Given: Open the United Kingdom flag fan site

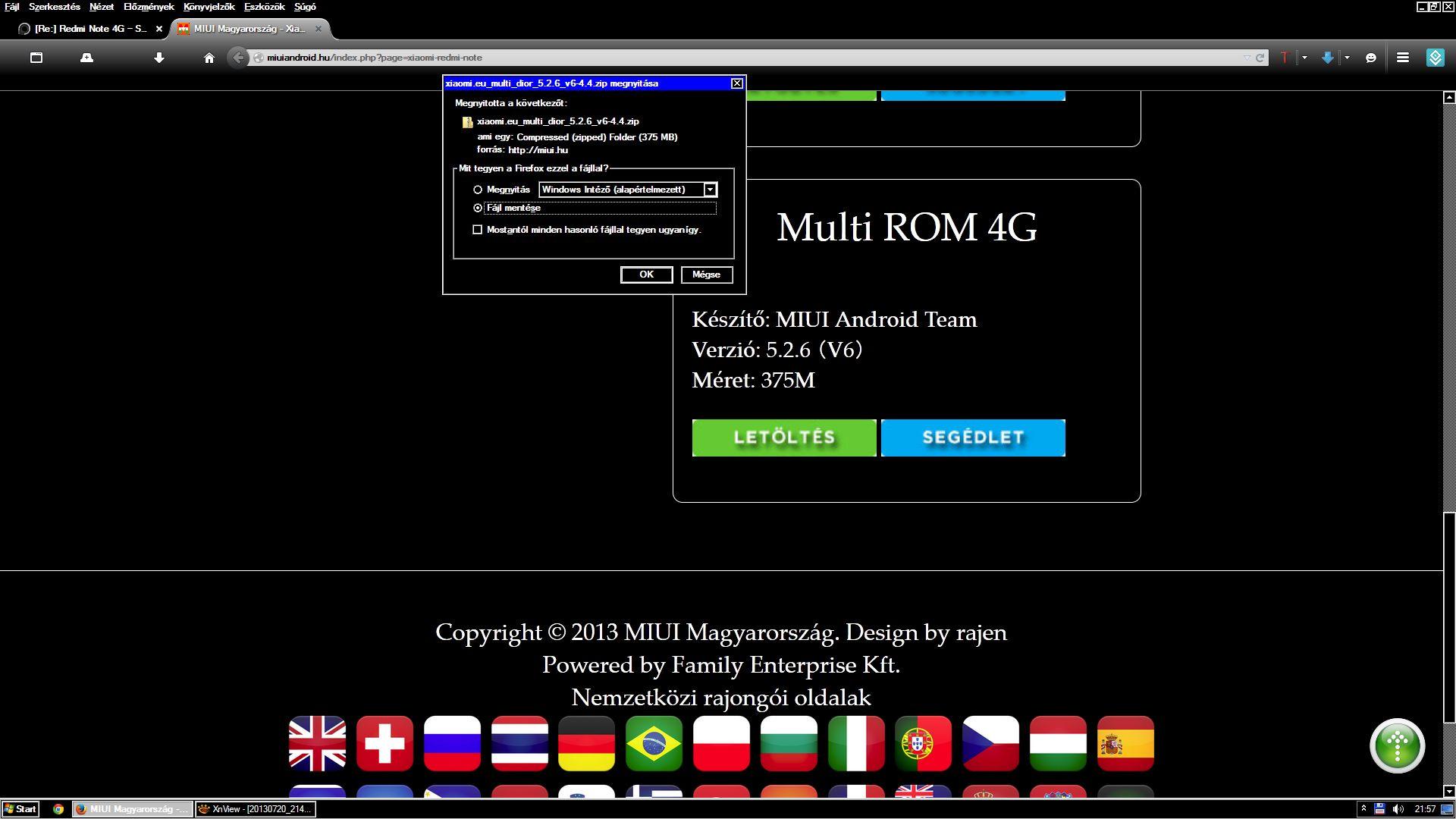Looking at the screenshot, I should 318,743.
